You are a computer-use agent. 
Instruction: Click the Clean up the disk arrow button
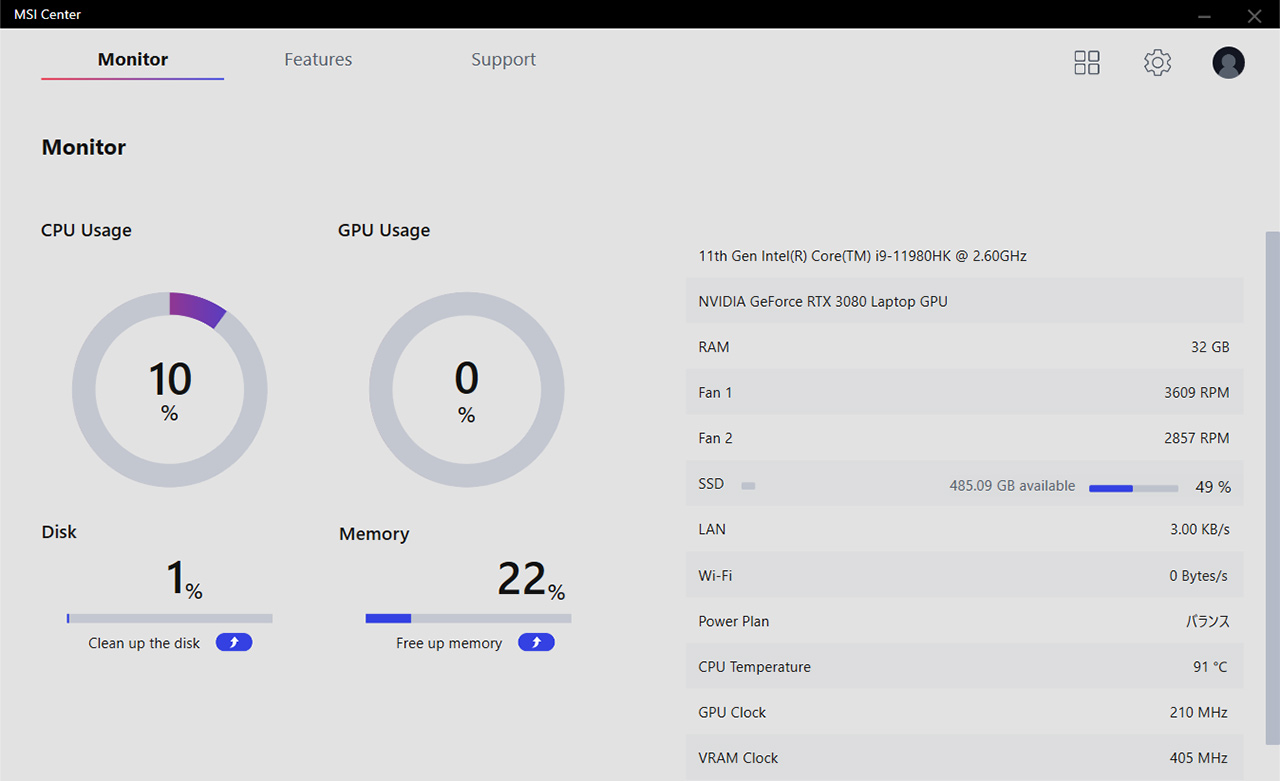click(234, 642)
